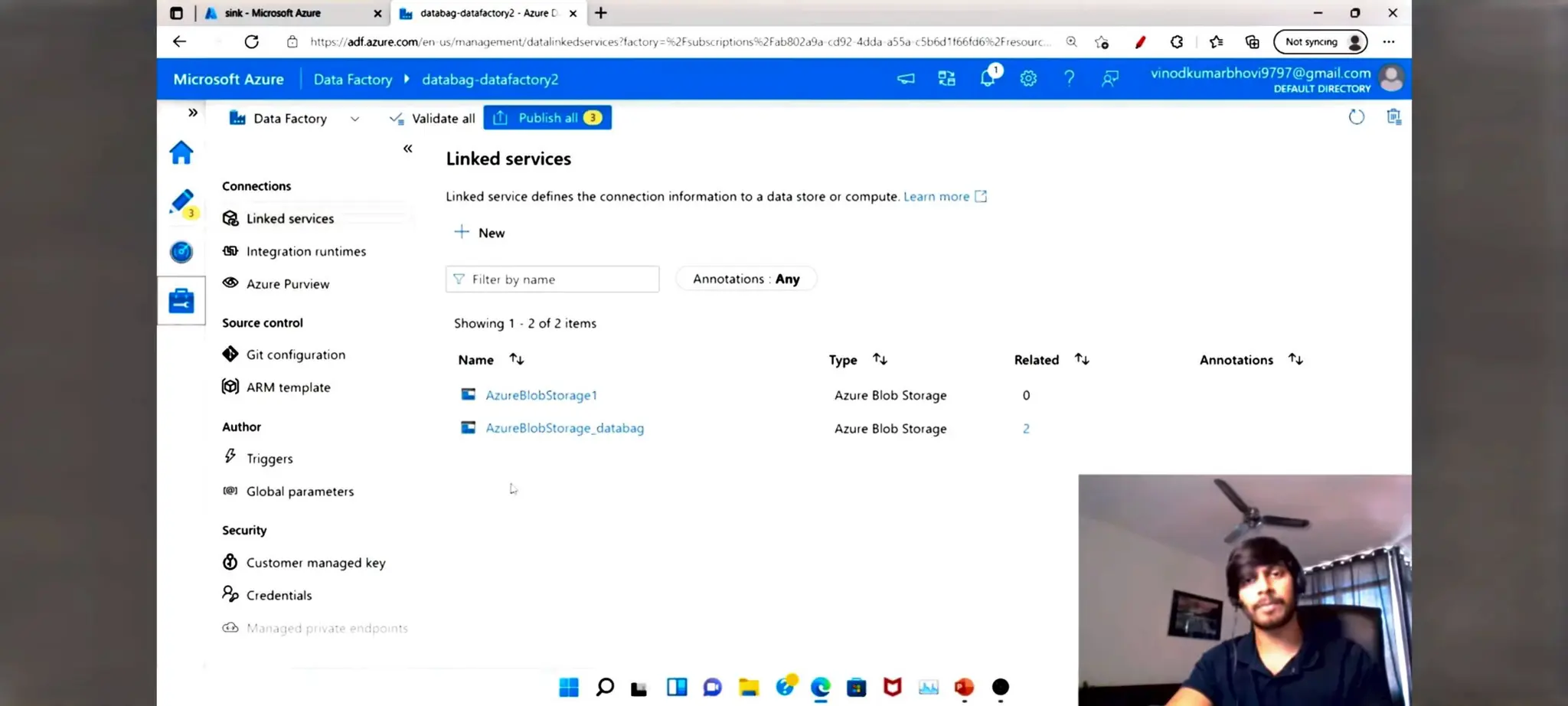Viewport: 1568px width, 706px height.
Task: Open Integration runtimes
Action: click(305, 251)
